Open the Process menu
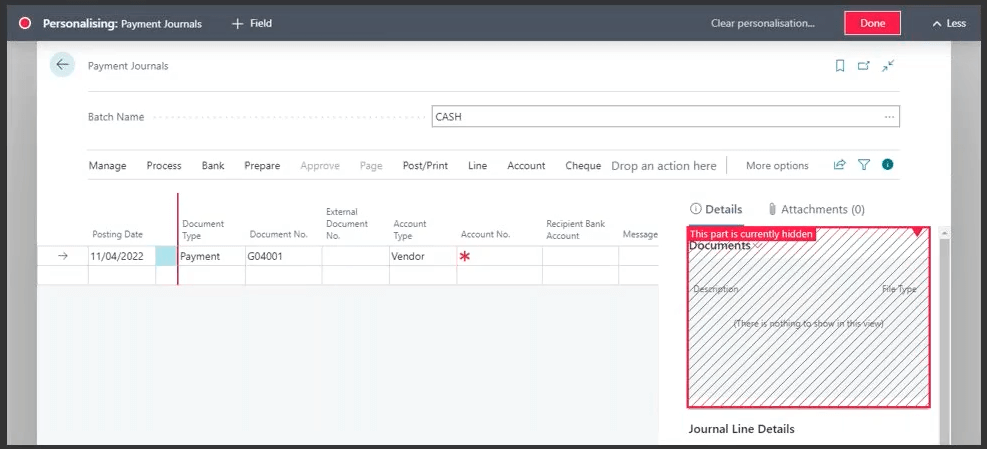The width and height of the screenshot is (987, 449). 164,166
